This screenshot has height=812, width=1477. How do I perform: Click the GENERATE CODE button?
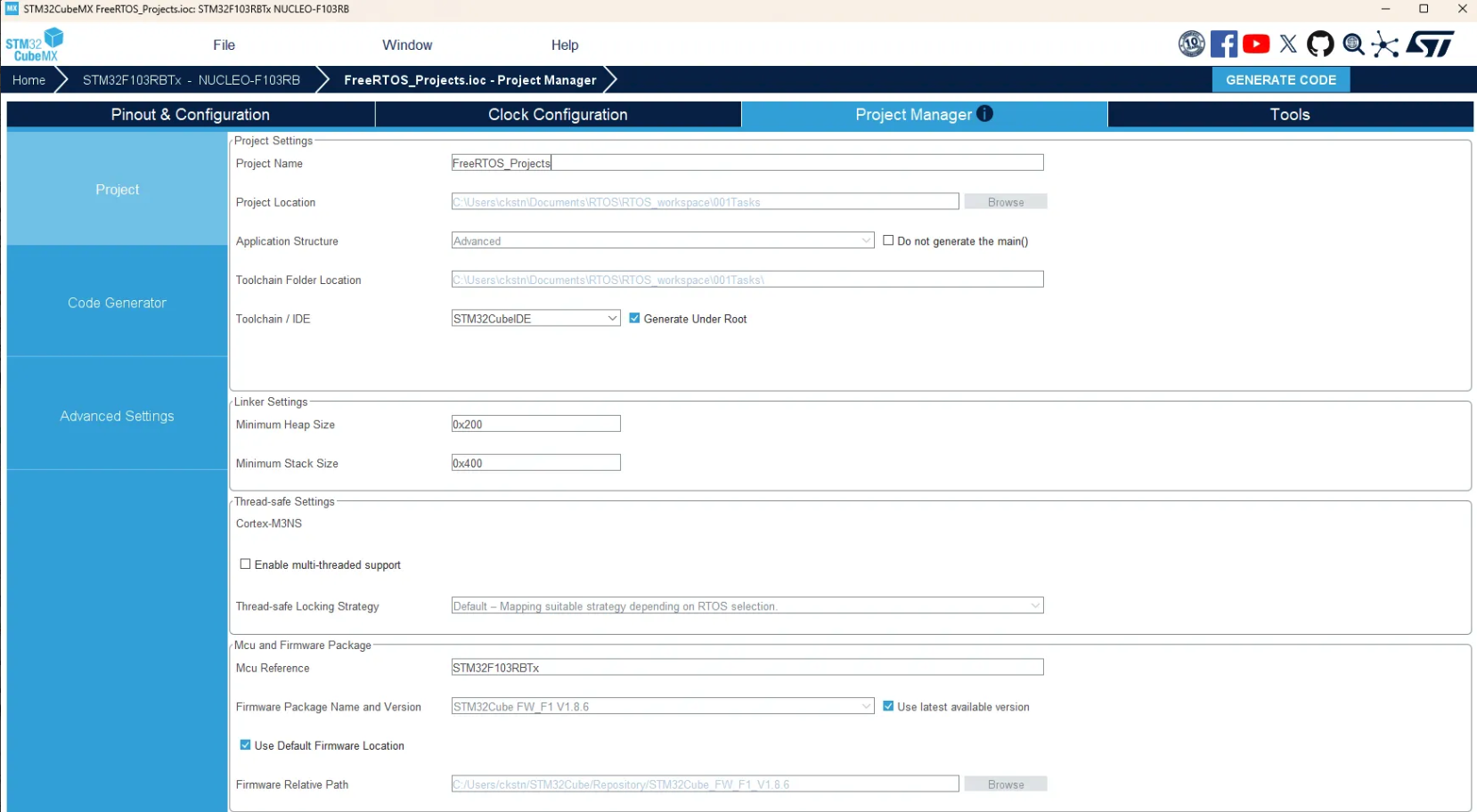coord(1281,79)
